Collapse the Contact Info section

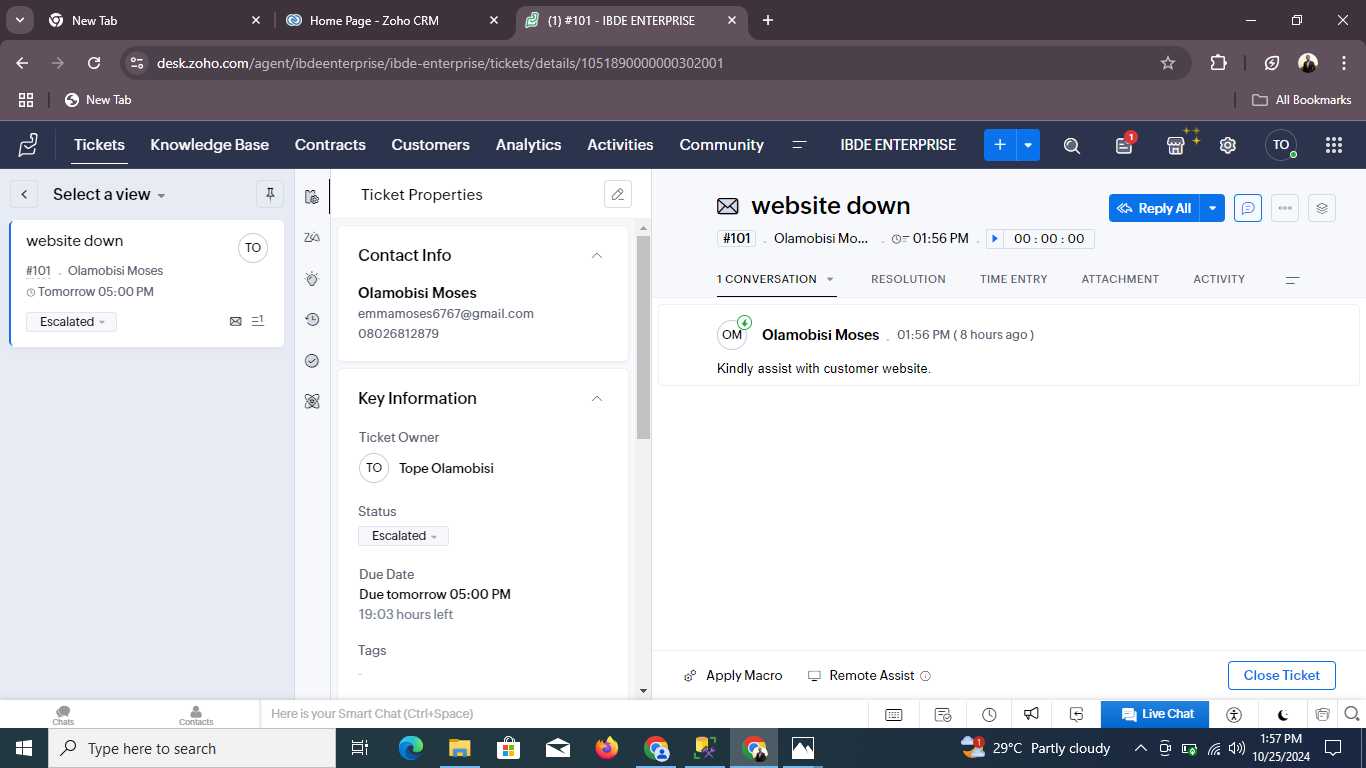[x=597, y=256]
